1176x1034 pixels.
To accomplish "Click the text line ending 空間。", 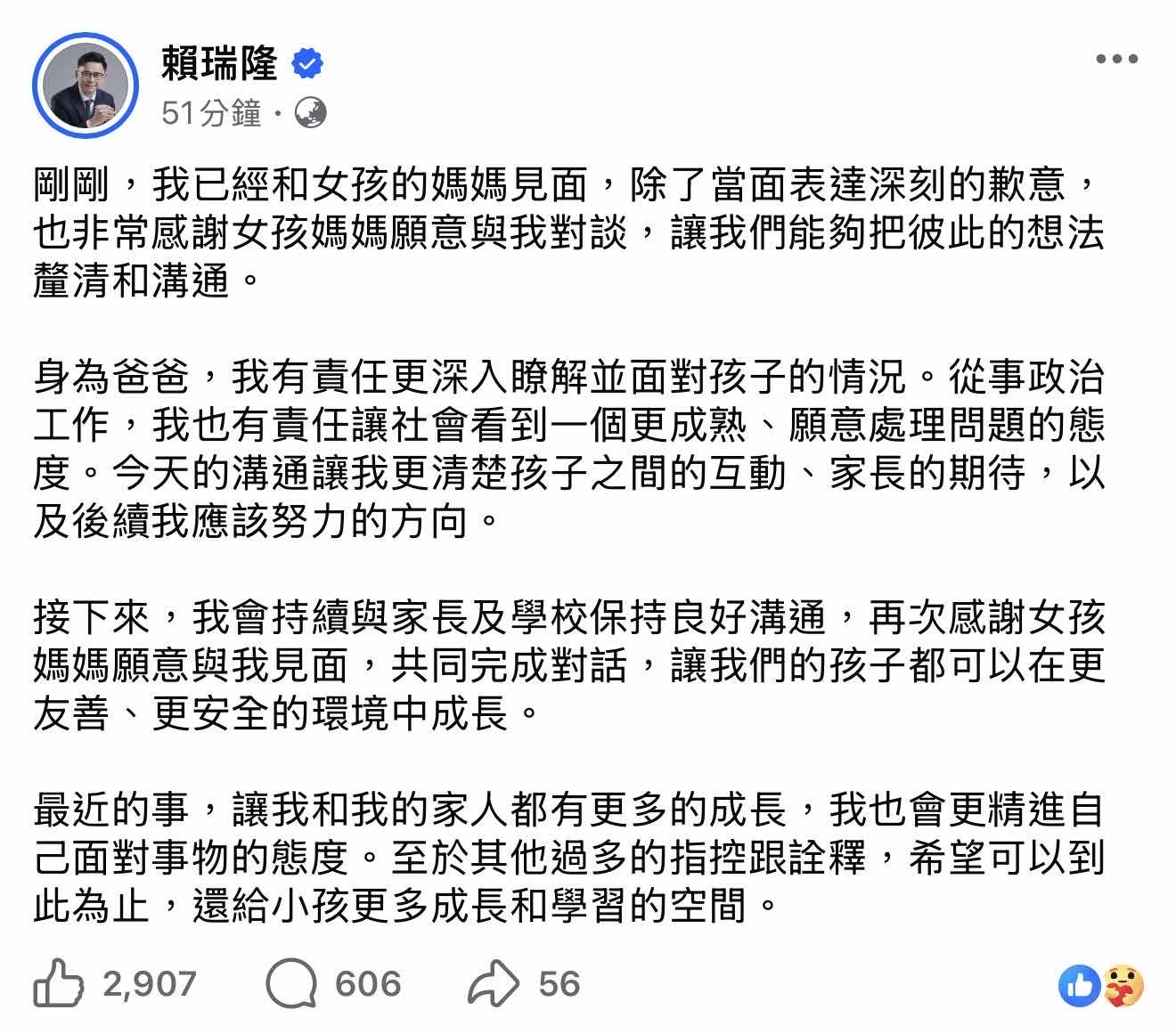I will point(399,907).
